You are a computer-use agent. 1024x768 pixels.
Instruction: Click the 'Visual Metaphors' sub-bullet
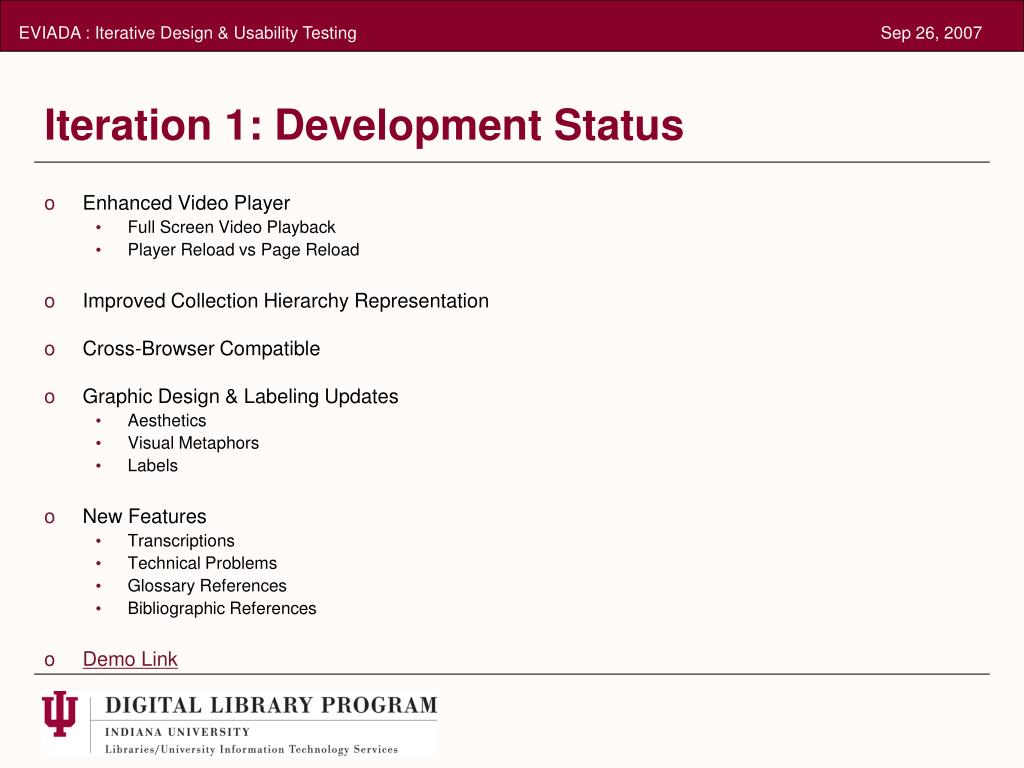coord(193,443)
